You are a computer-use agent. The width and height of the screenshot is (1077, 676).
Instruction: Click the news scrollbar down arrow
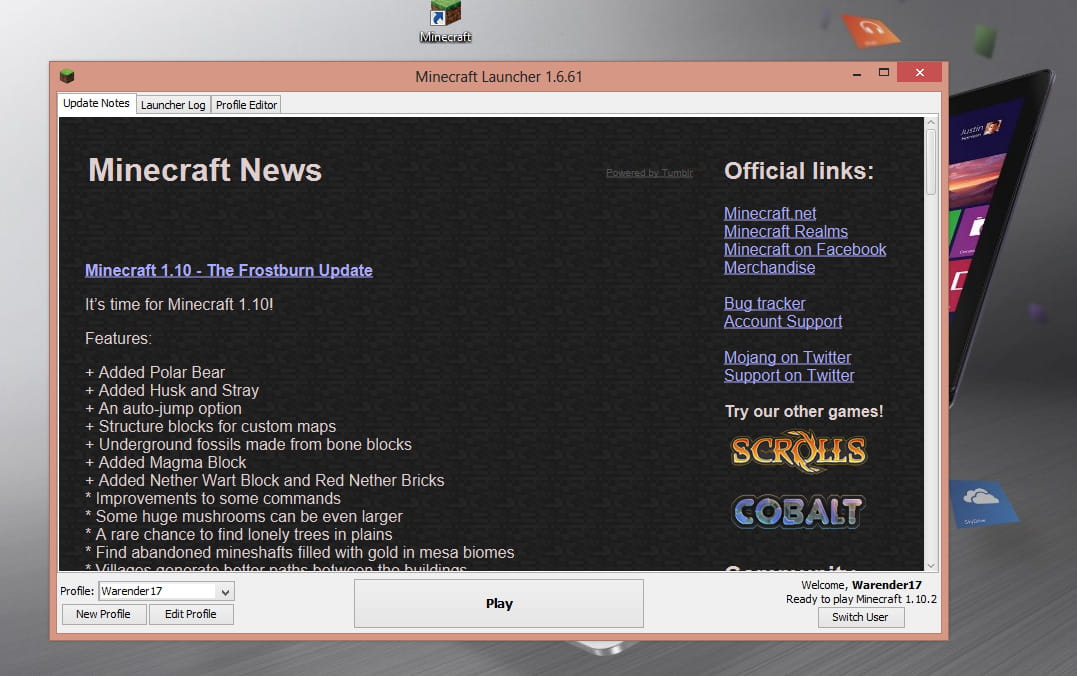[x=931, y=566]
